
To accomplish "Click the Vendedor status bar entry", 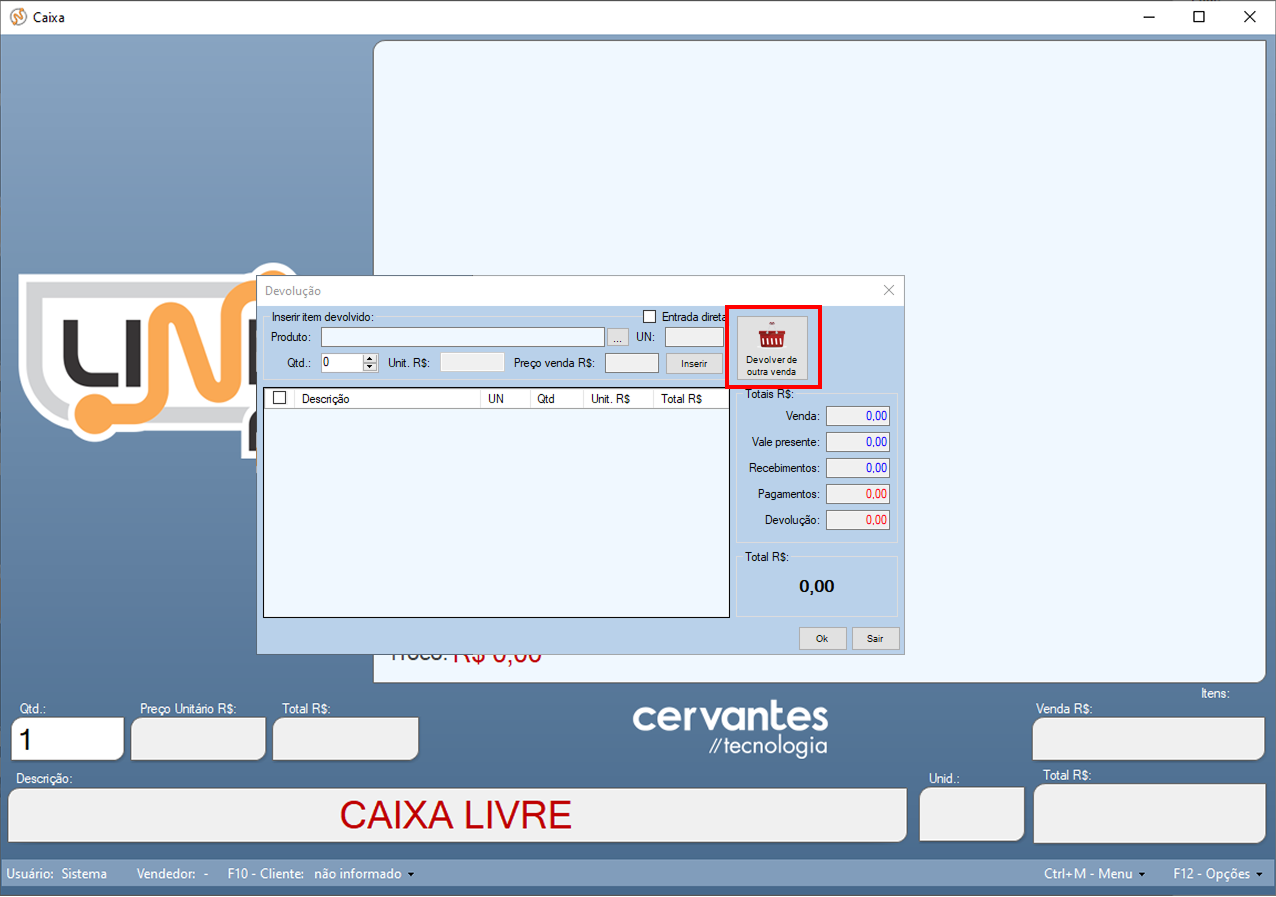I will 173,874.
